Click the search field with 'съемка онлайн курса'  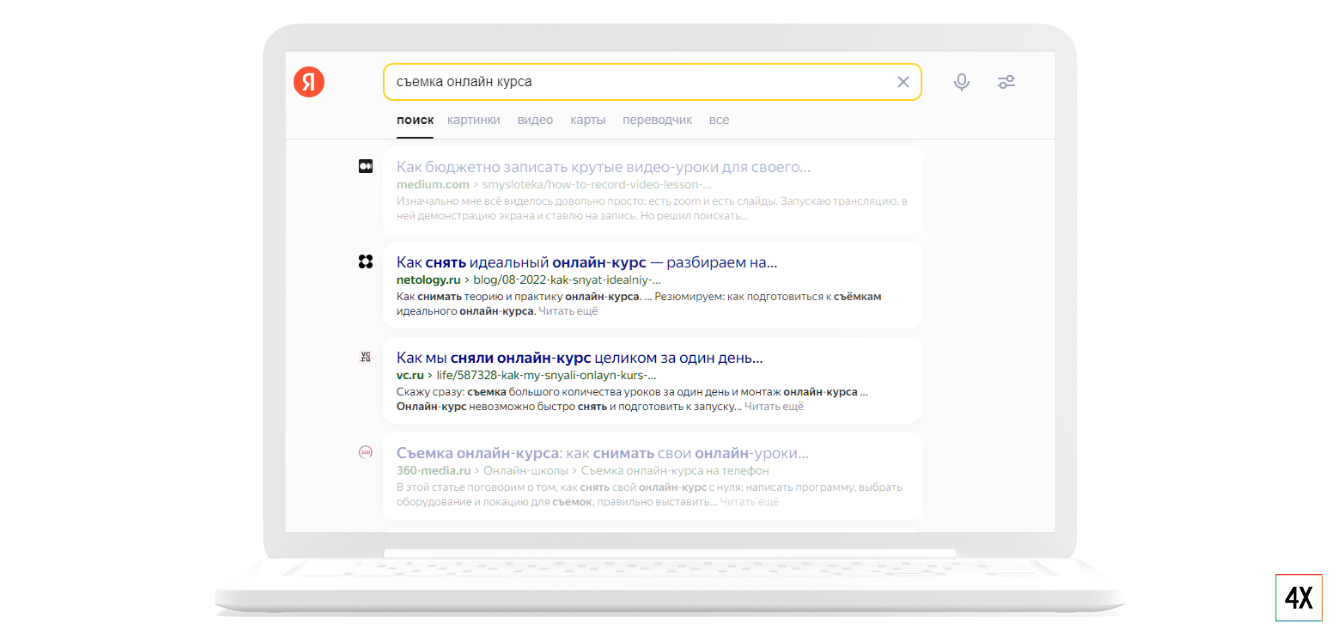click(x=652, y=82)
